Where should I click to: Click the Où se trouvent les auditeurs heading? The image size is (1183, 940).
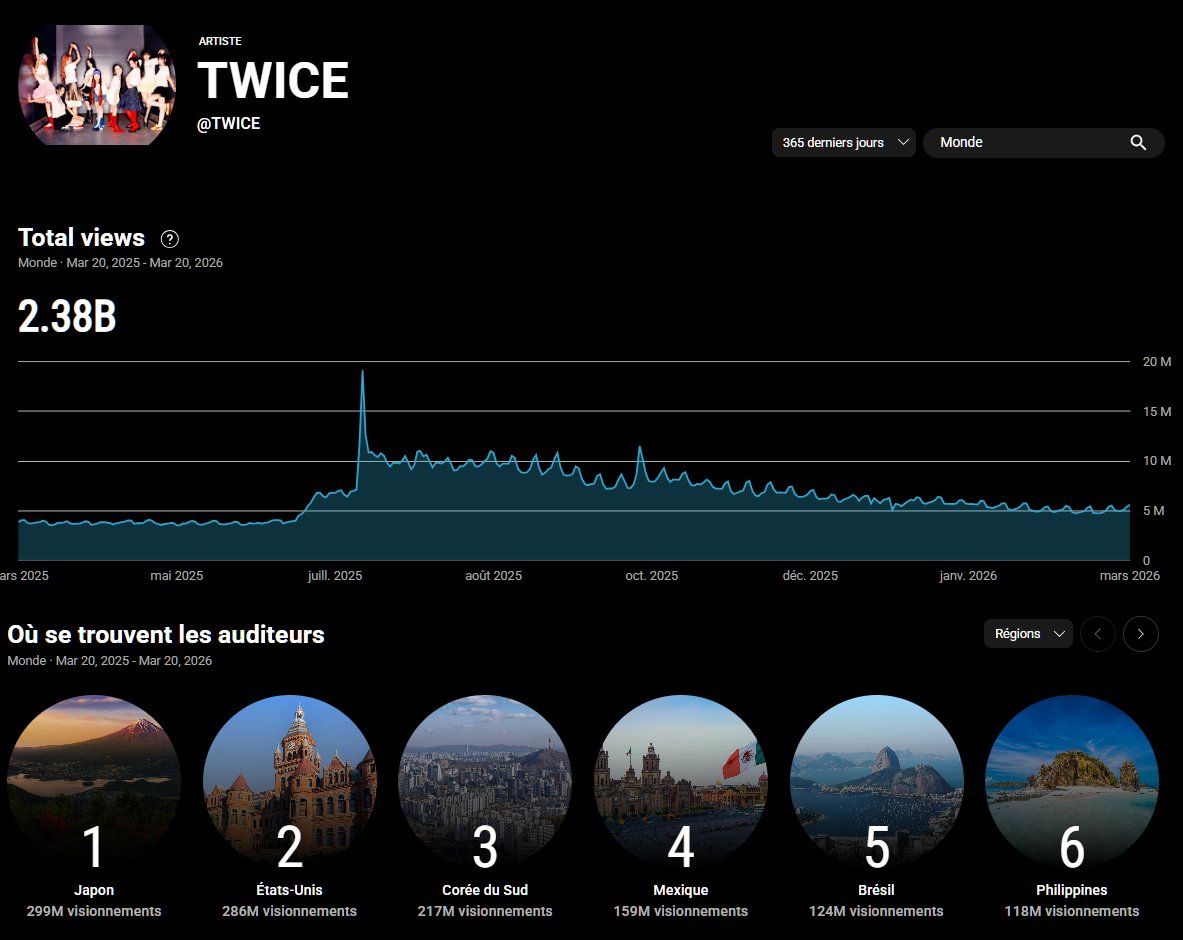click(x=166, y=634)
